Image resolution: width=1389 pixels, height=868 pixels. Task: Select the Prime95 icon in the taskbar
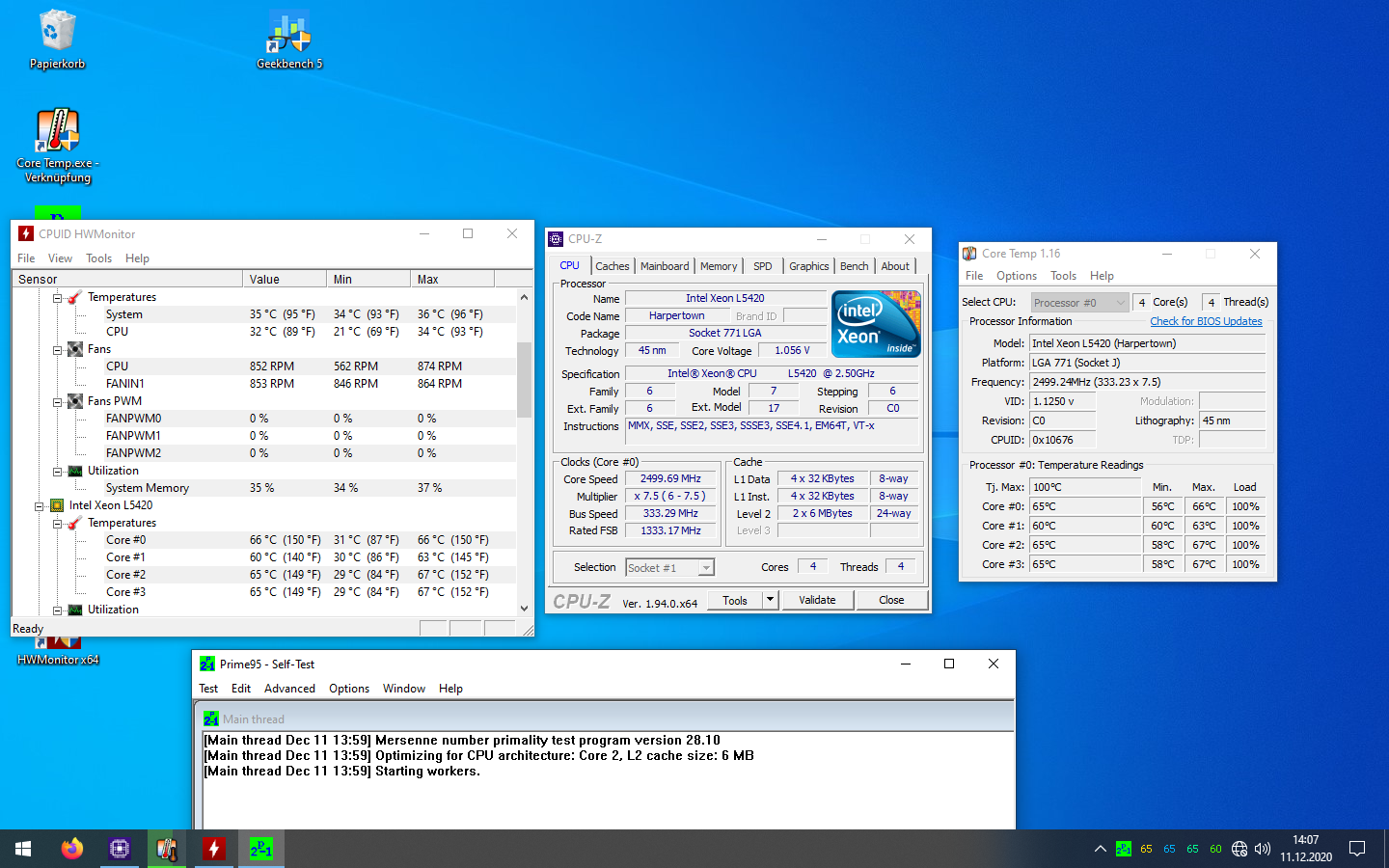click(x=260, y=848)
